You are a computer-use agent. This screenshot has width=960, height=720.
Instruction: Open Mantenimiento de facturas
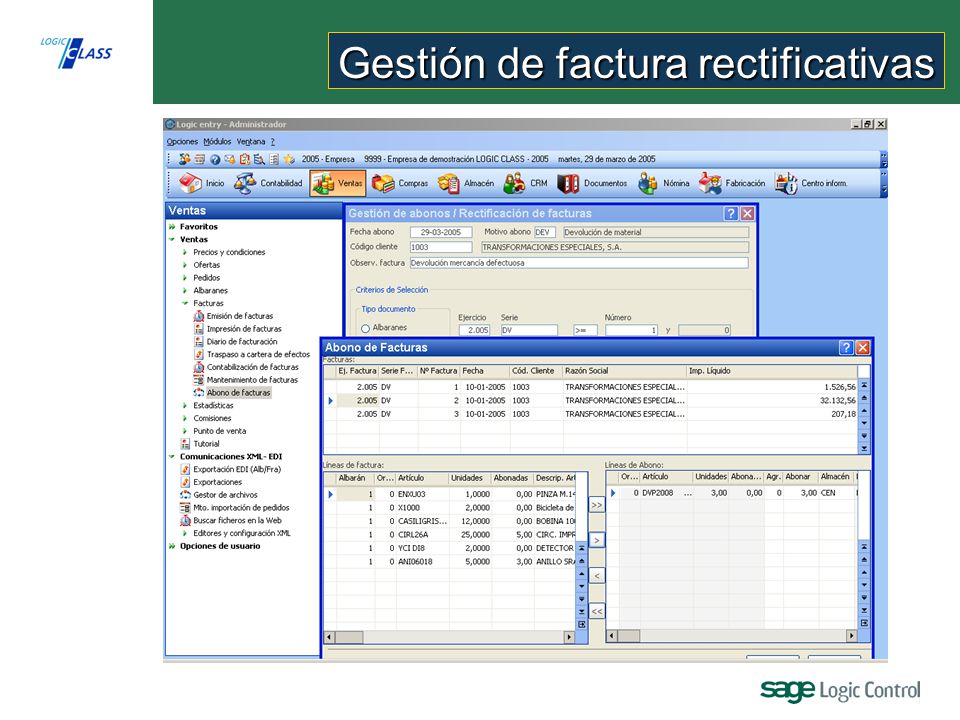[x=246, y=380]
